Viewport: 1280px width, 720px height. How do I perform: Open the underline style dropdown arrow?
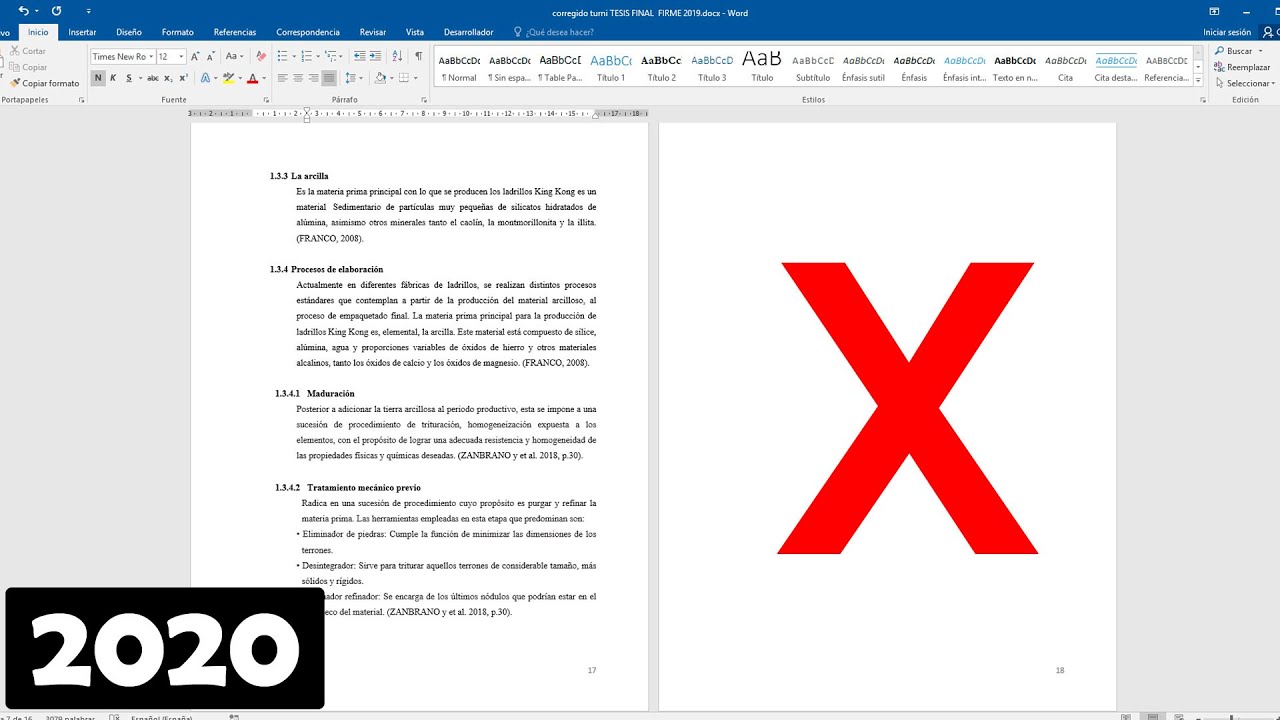[139, 78]
